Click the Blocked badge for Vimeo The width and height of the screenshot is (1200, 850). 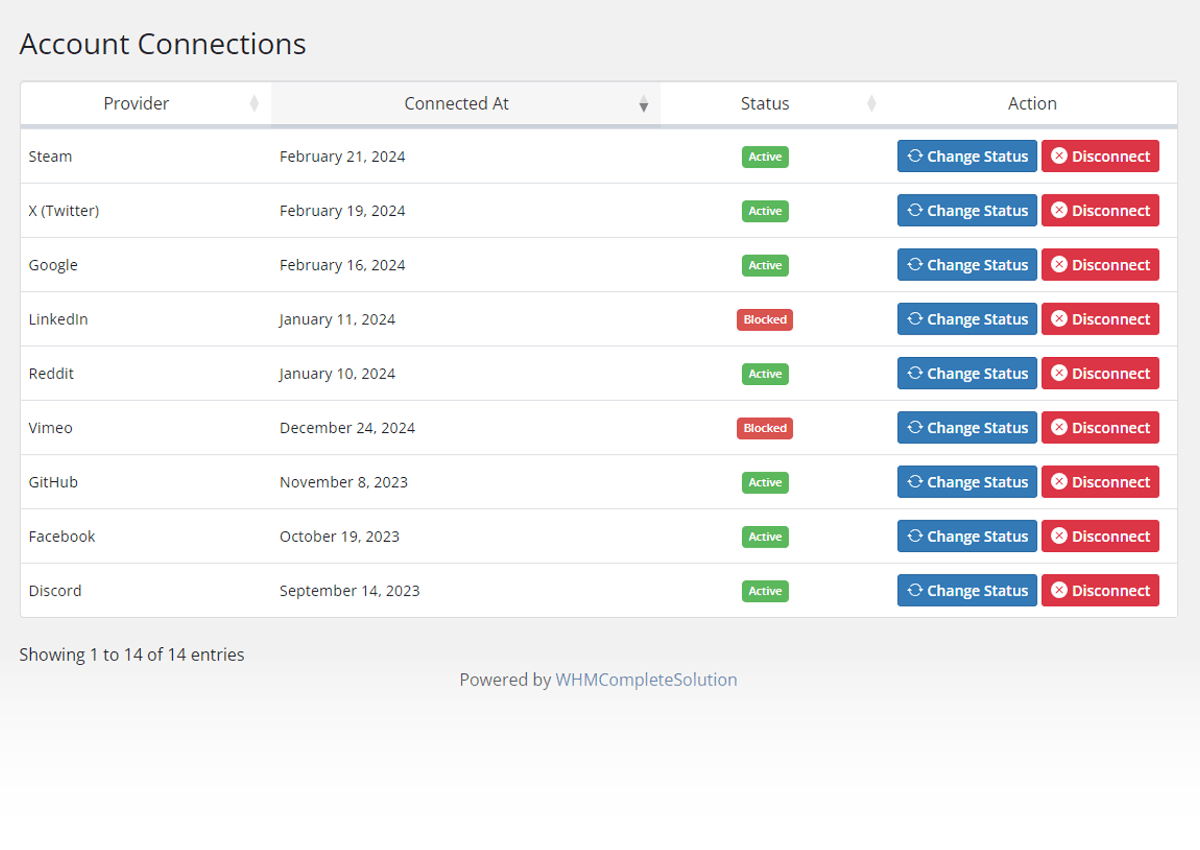click(765, 427)
